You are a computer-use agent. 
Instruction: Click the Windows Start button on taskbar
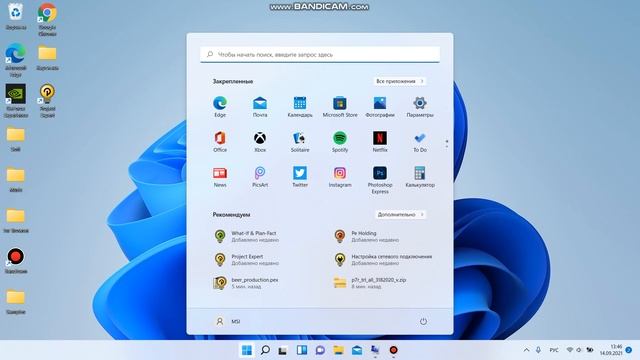click(247, 350)
